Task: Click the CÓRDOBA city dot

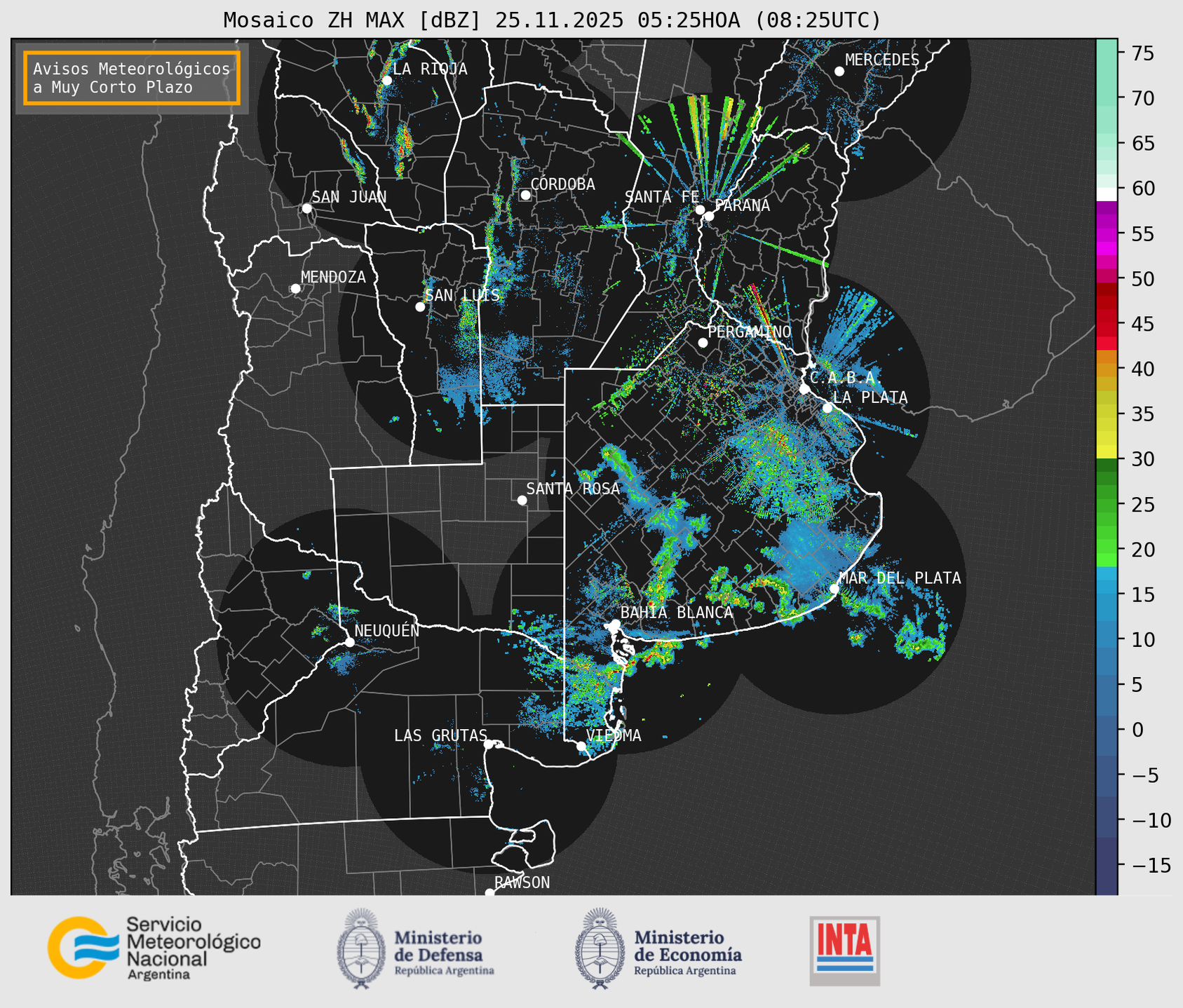Action: coord(525,195)
